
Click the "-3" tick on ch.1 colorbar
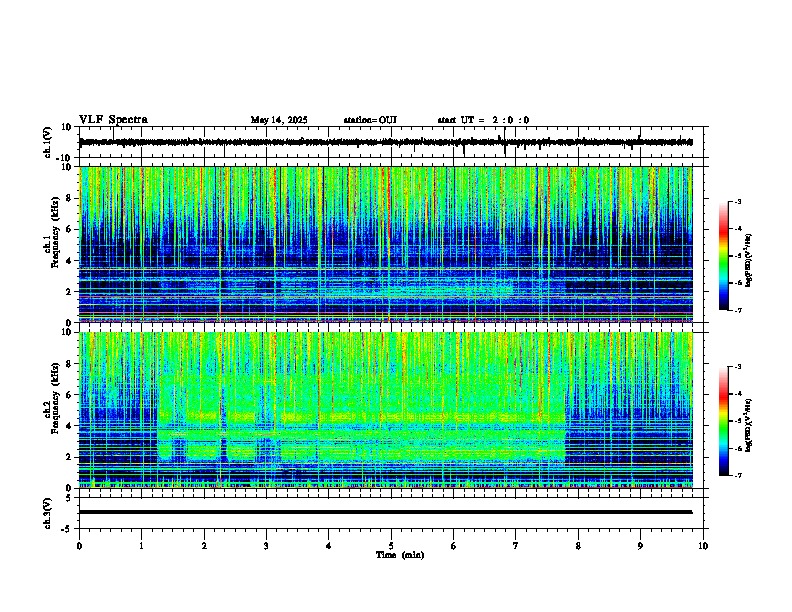(737, 202)
